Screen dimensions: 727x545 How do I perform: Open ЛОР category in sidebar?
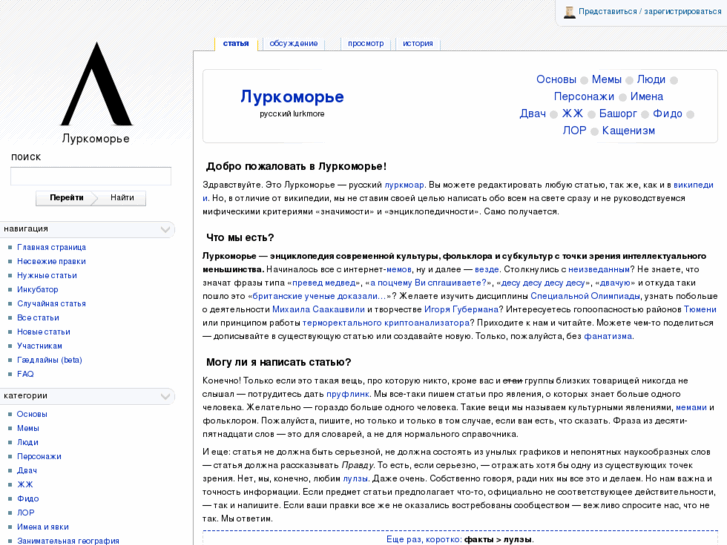(x=26, y=513)
